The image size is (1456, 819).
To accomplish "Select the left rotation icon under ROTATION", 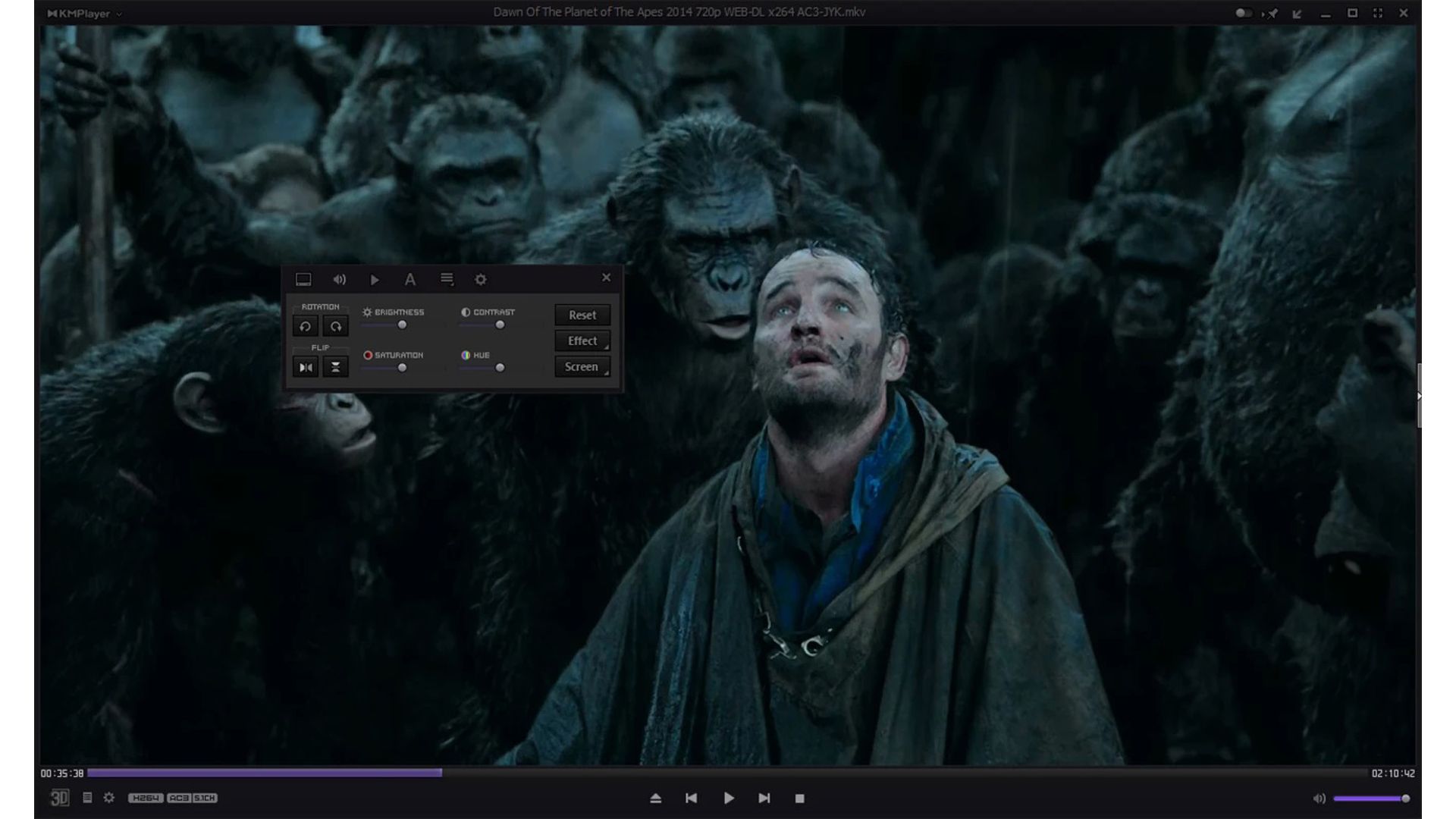I will tap(305, 326).
